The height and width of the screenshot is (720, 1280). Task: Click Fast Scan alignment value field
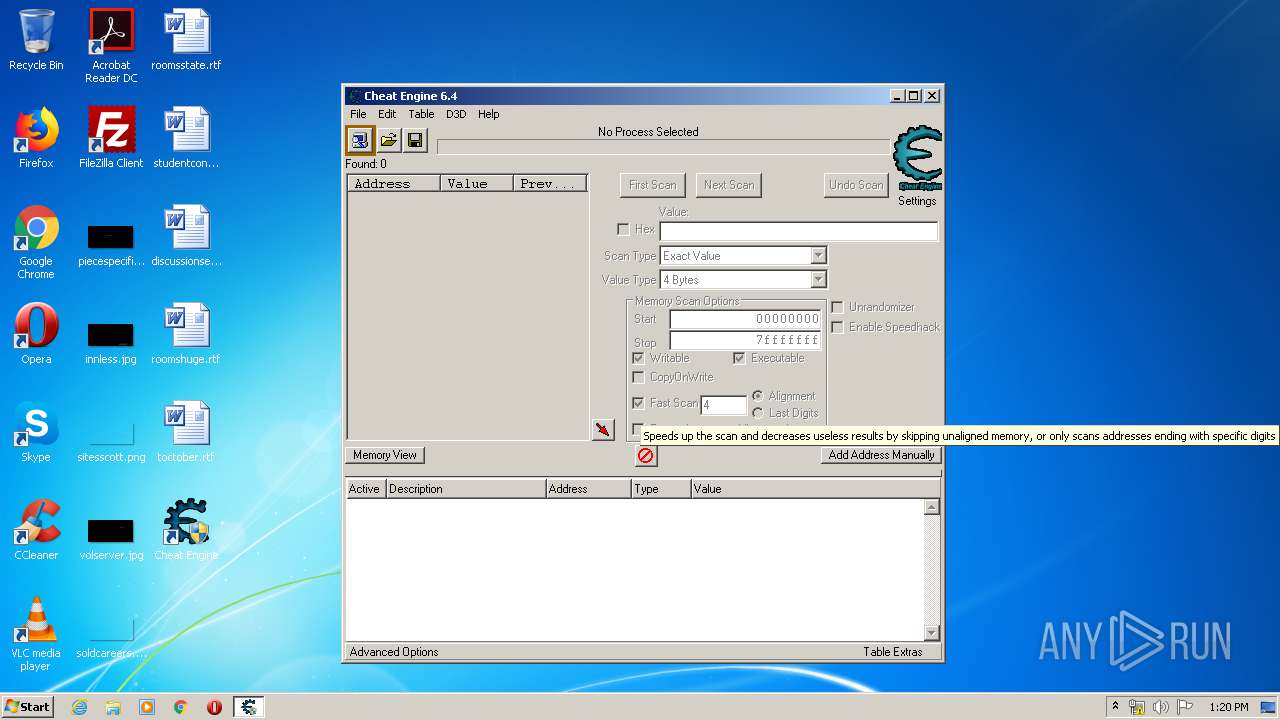point(723,405)
